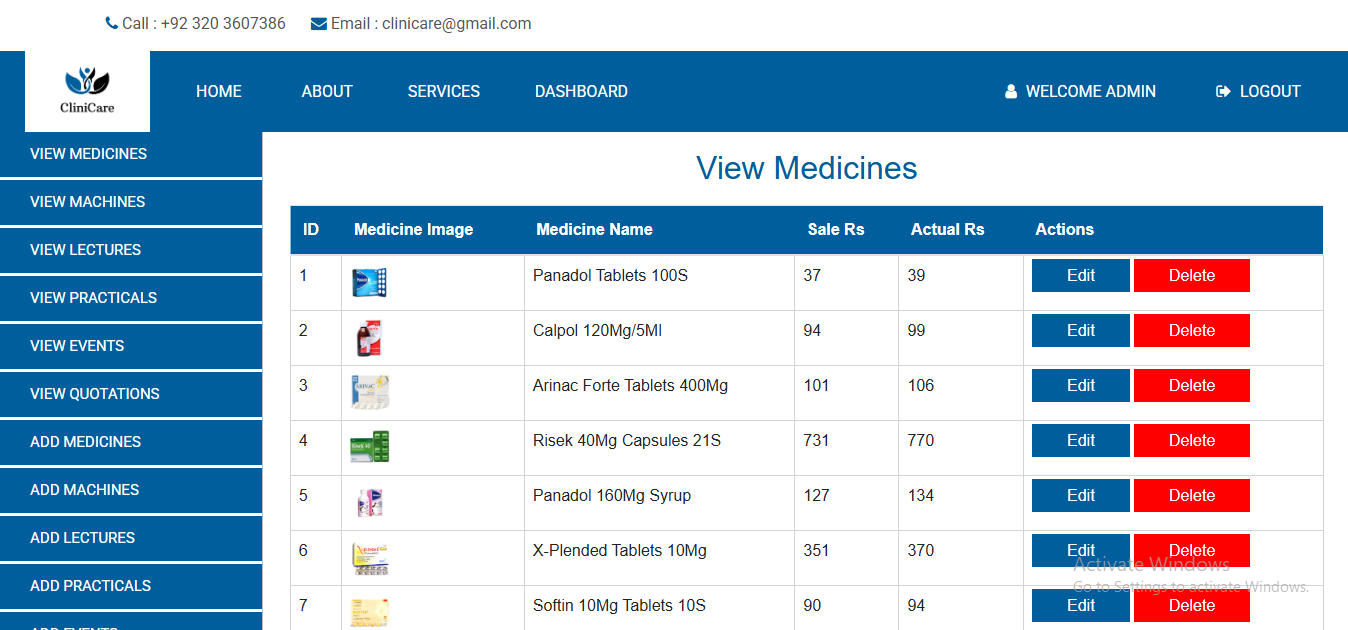Viewport: 1348px width, 630px height.
Task: Open the HOME nav item
Action: click(x=219, y=91)
